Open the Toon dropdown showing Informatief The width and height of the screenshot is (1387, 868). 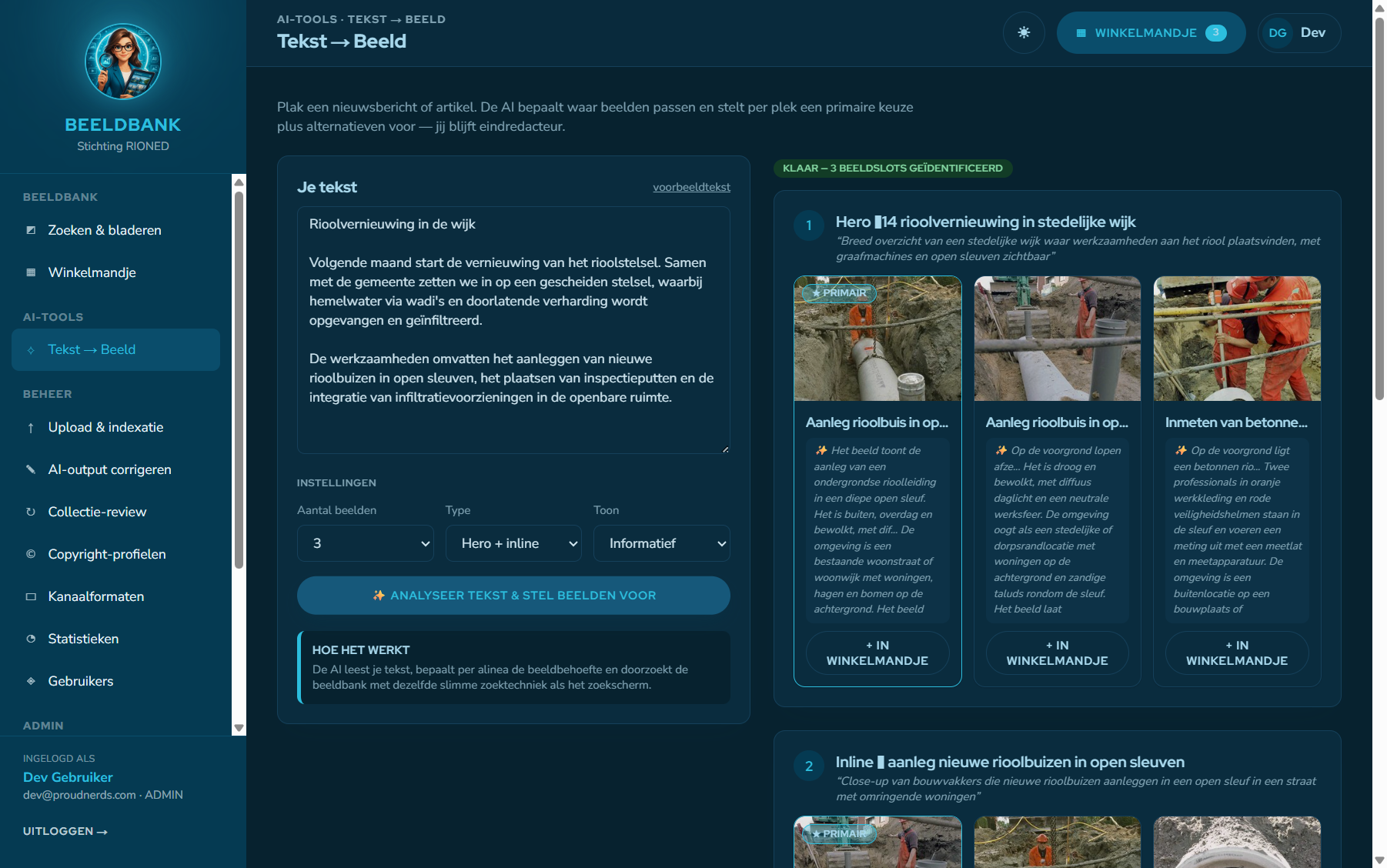click(662, 543)
